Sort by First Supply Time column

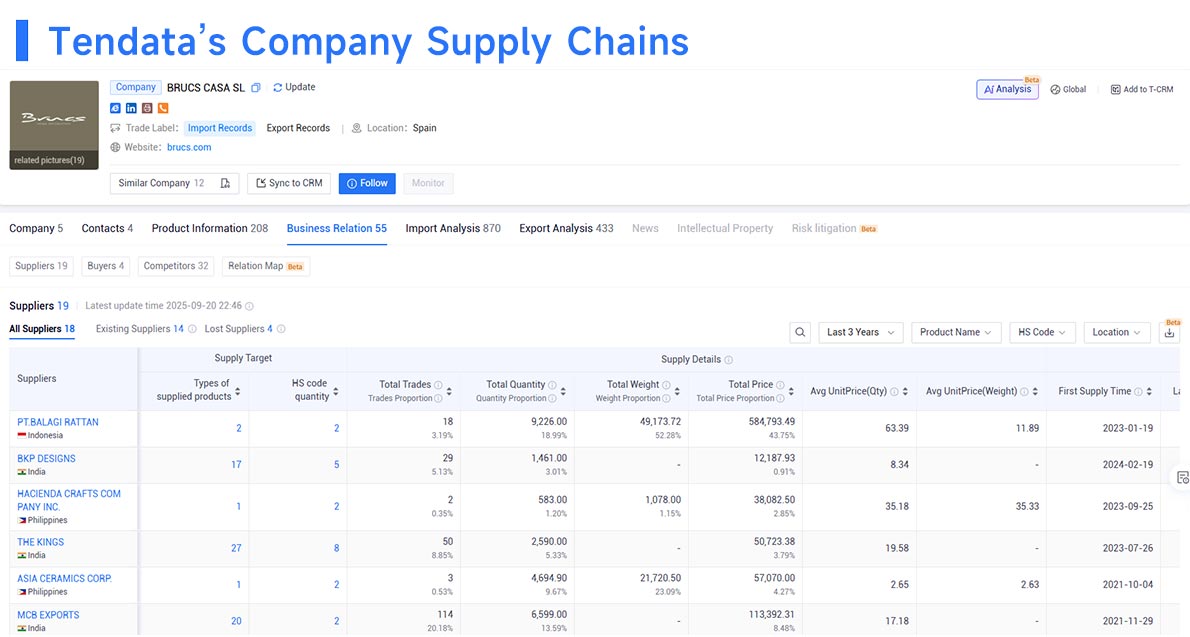[1149, 391]
